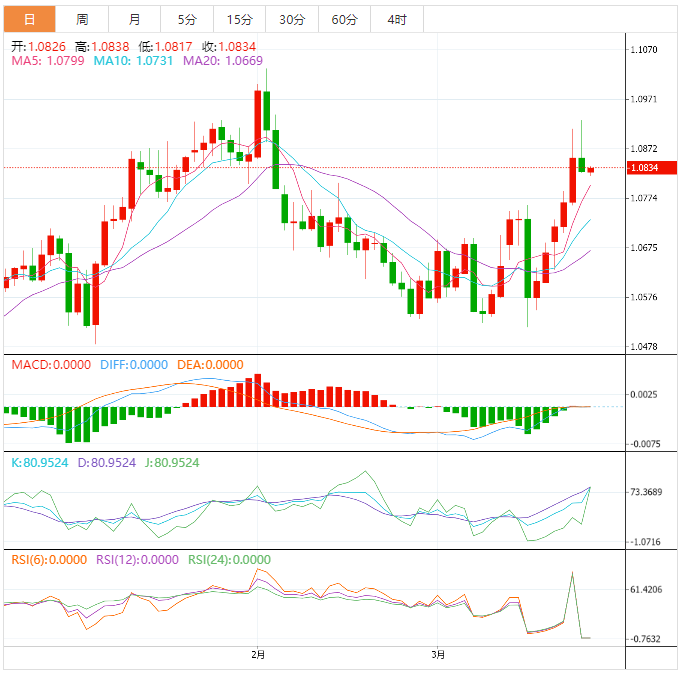Click the RSI(6) indicator label
681x675 pixels.
pyautogui.click(x=47, y=560)
